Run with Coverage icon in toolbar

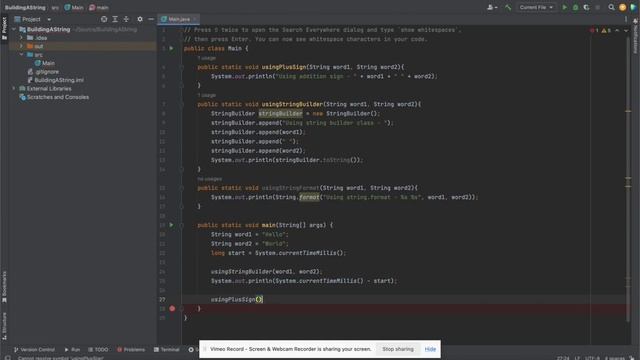(x=587, y=7)
